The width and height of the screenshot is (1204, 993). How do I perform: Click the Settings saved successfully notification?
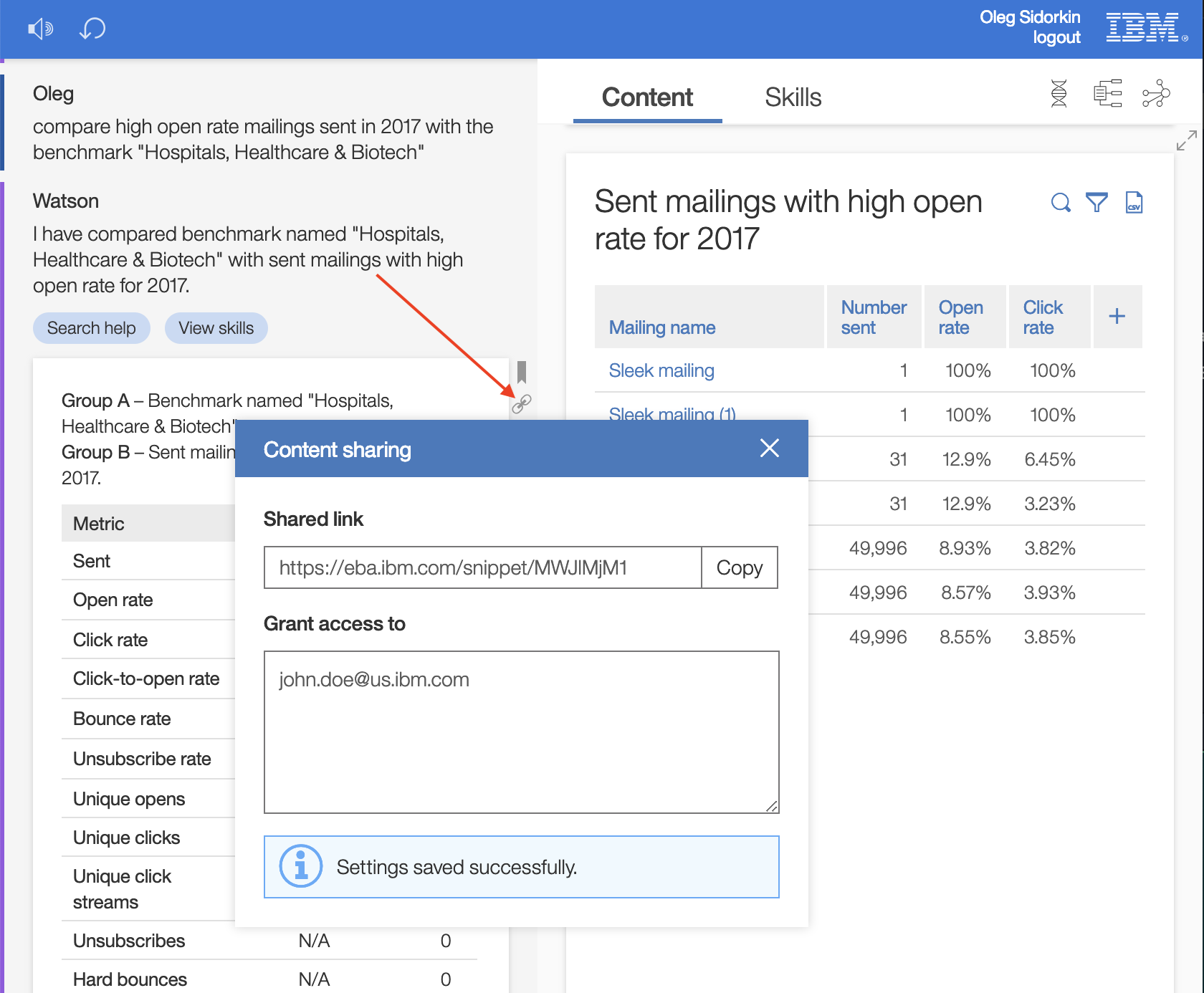[x=522, y=867]
